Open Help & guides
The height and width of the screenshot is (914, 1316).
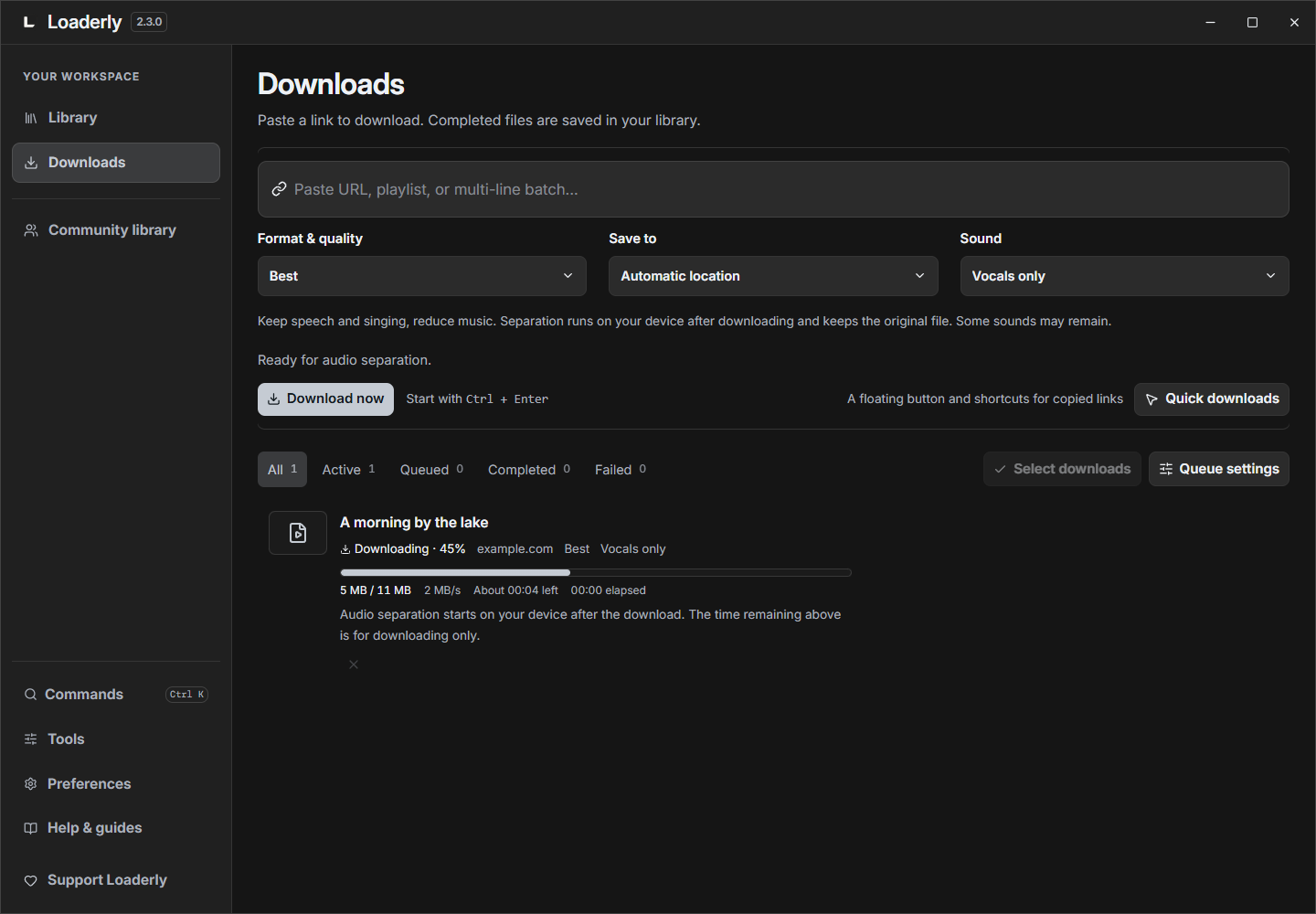116,828
